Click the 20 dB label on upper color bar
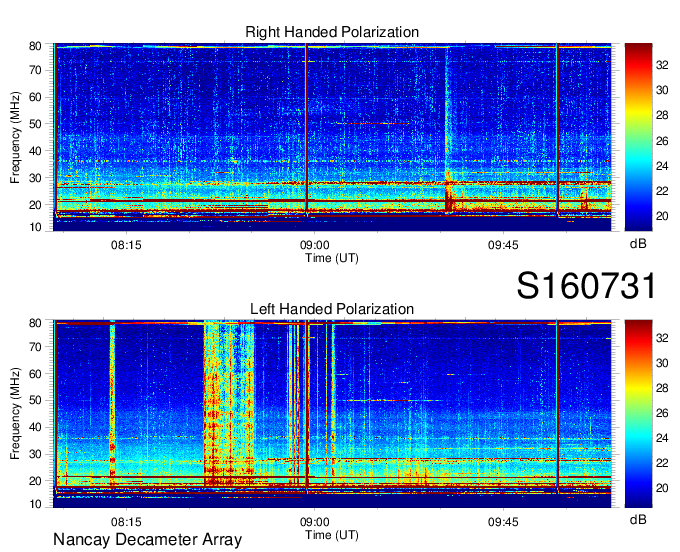Screen dimensions: 680x552 [x=662, y=216]
